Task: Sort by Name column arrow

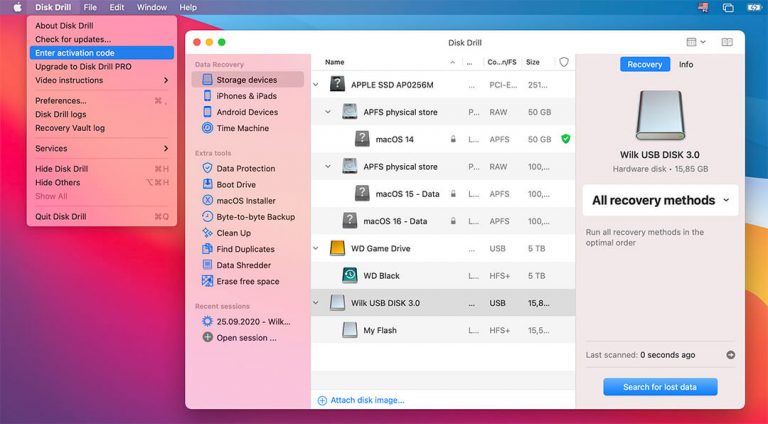Action: point(453,63)
